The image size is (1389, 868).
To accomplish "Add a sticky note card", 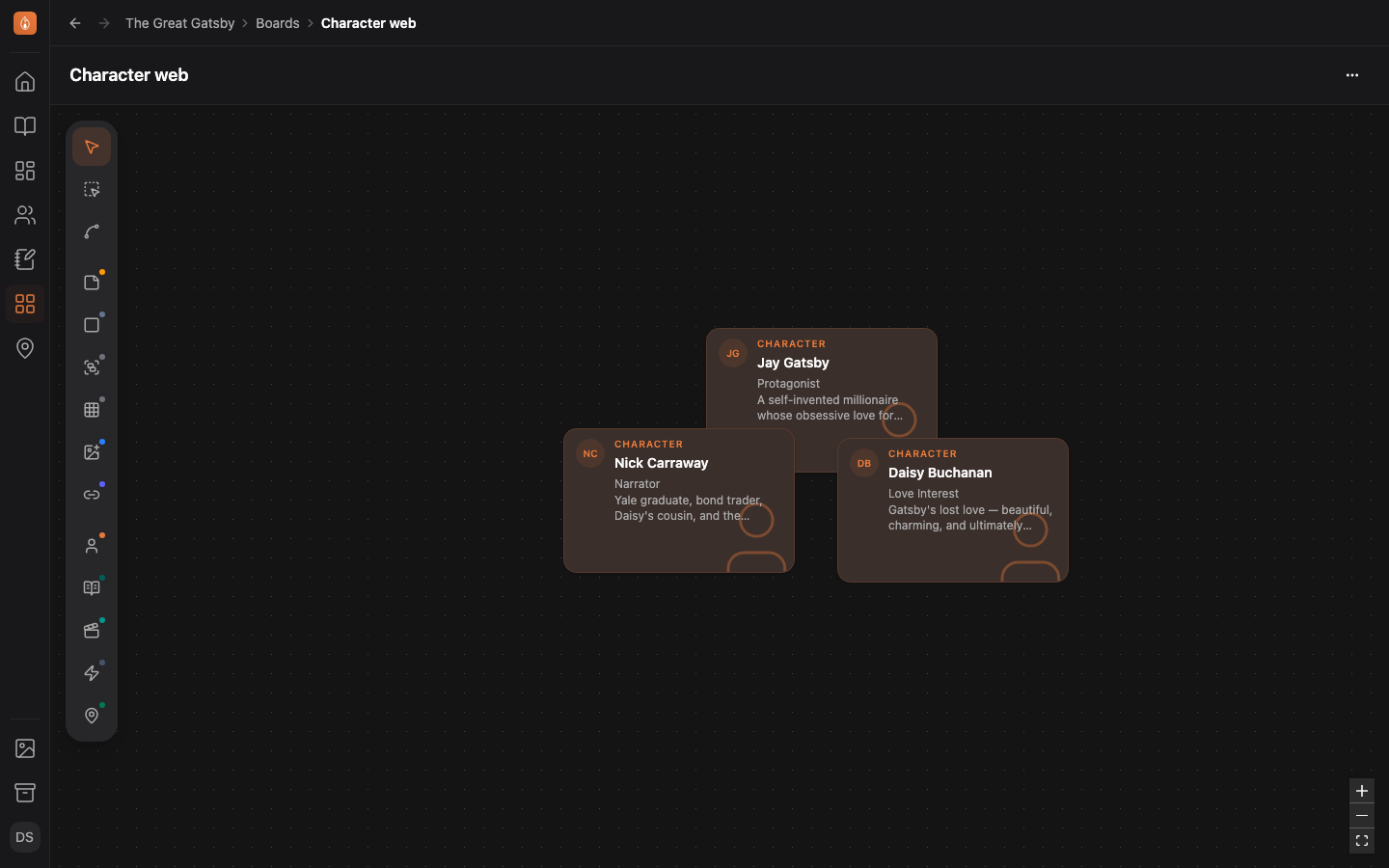I will (x=92, y=283).
